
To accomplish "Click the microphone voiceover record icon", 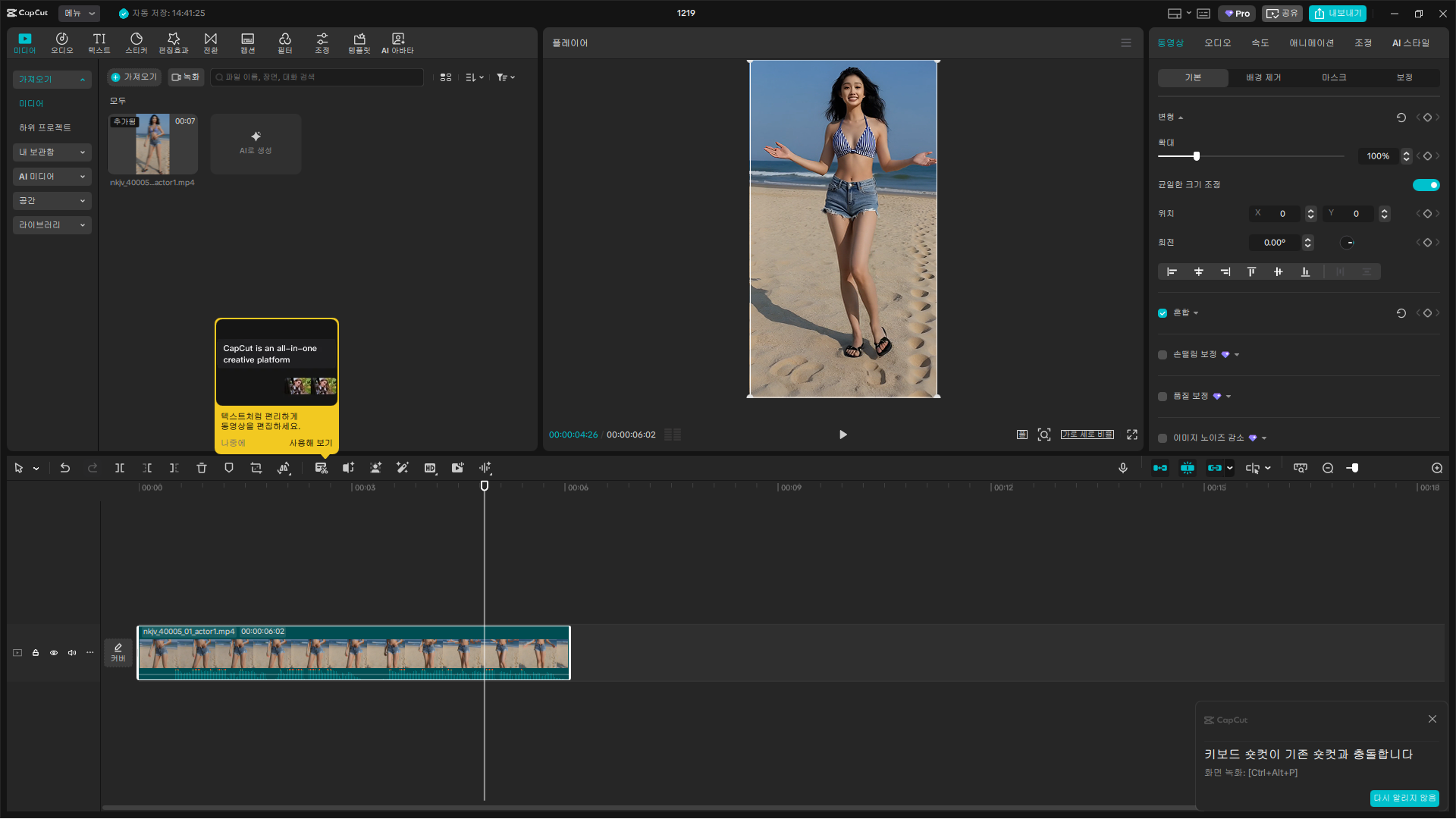I will (1123, 469).
